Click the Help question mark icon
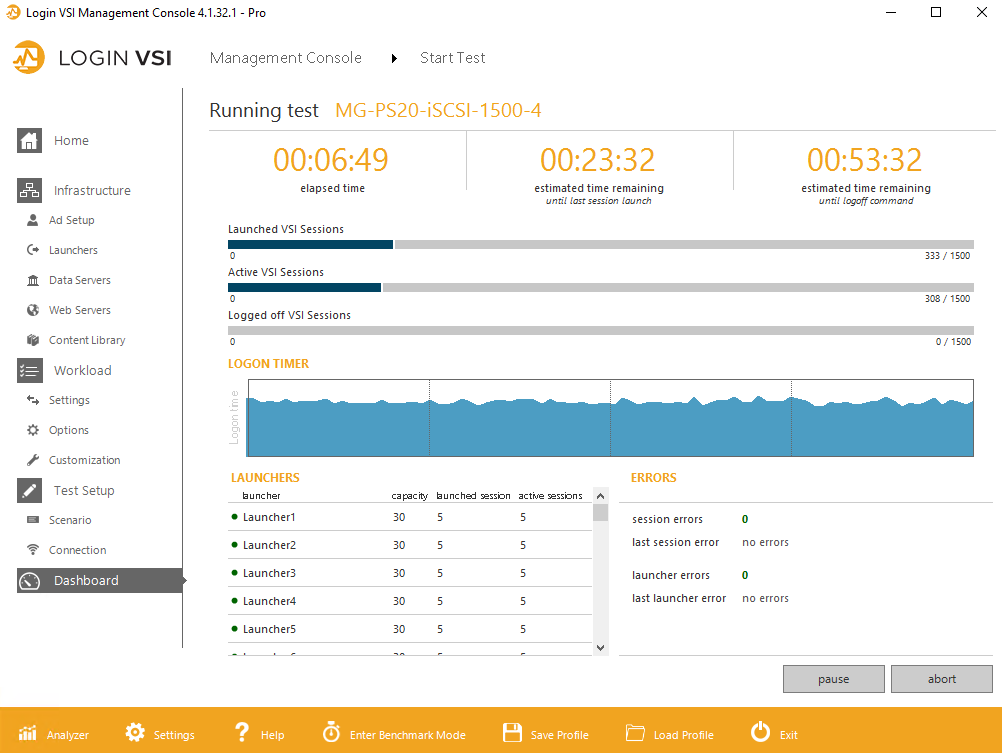Viewport: 1002px width, 753px height. pos(242,732)
